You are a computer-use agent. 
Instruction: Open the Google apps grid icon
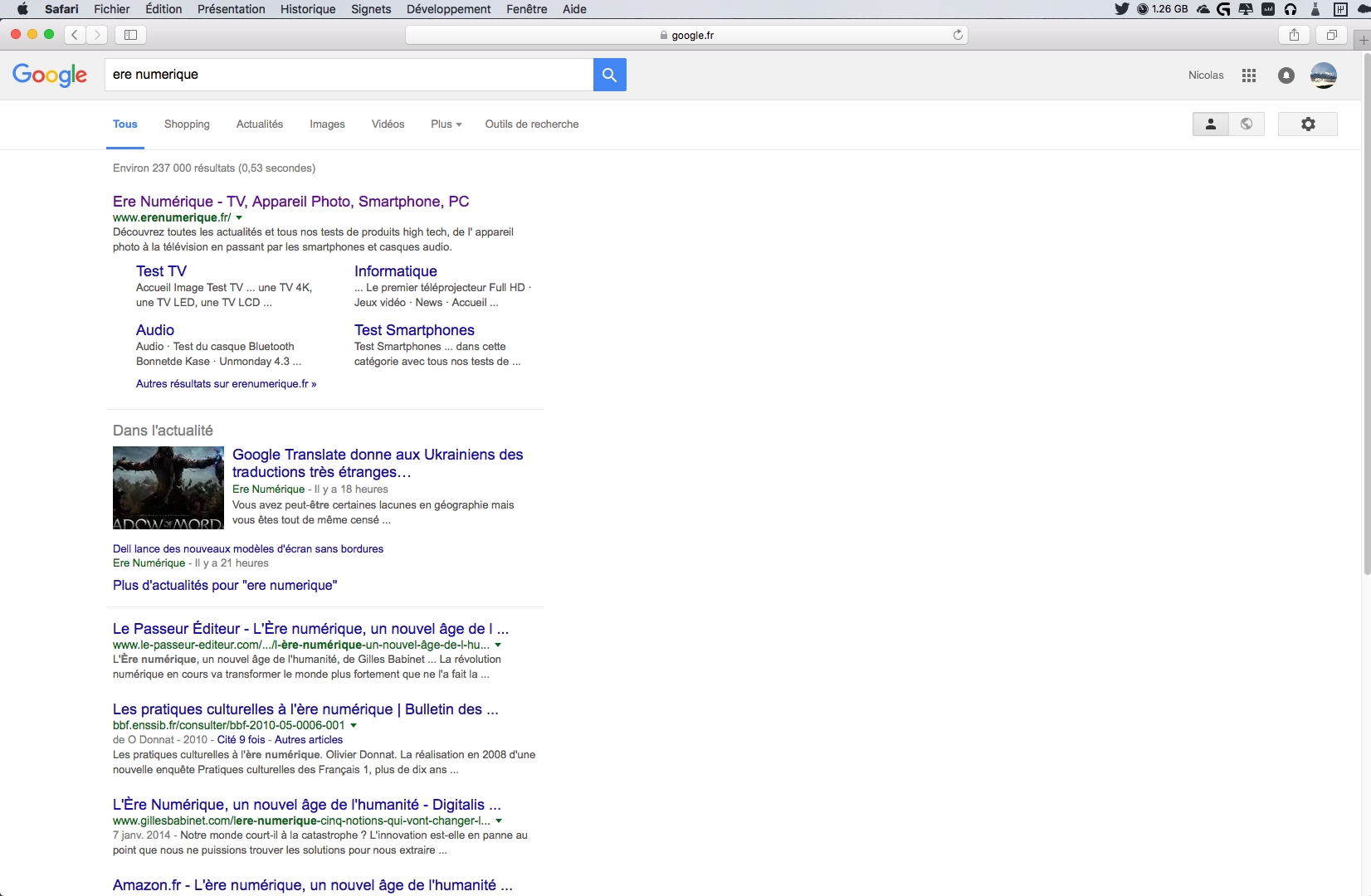[1249, 75]
